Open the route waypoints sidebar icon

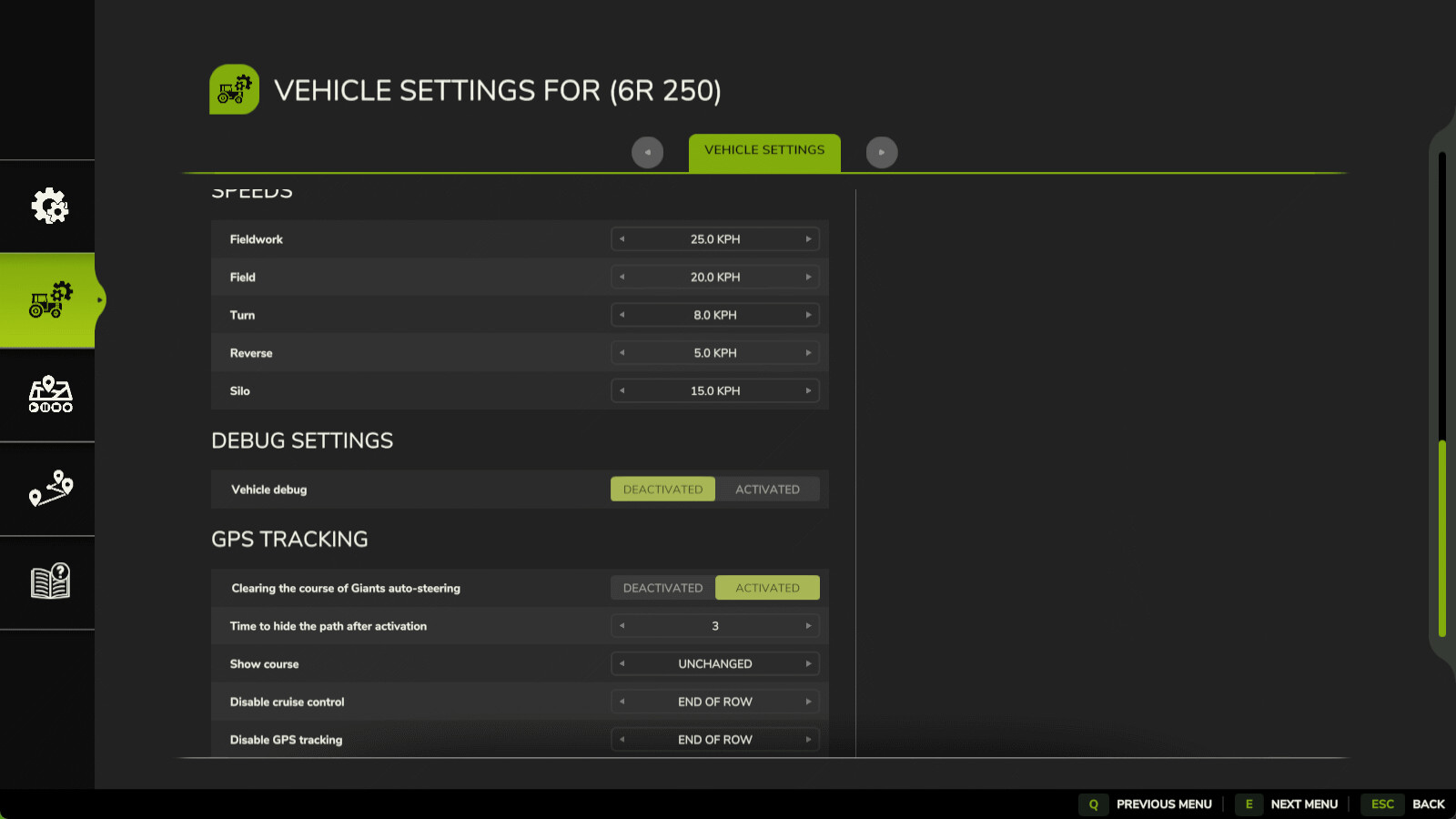click(x=49, y=489)
